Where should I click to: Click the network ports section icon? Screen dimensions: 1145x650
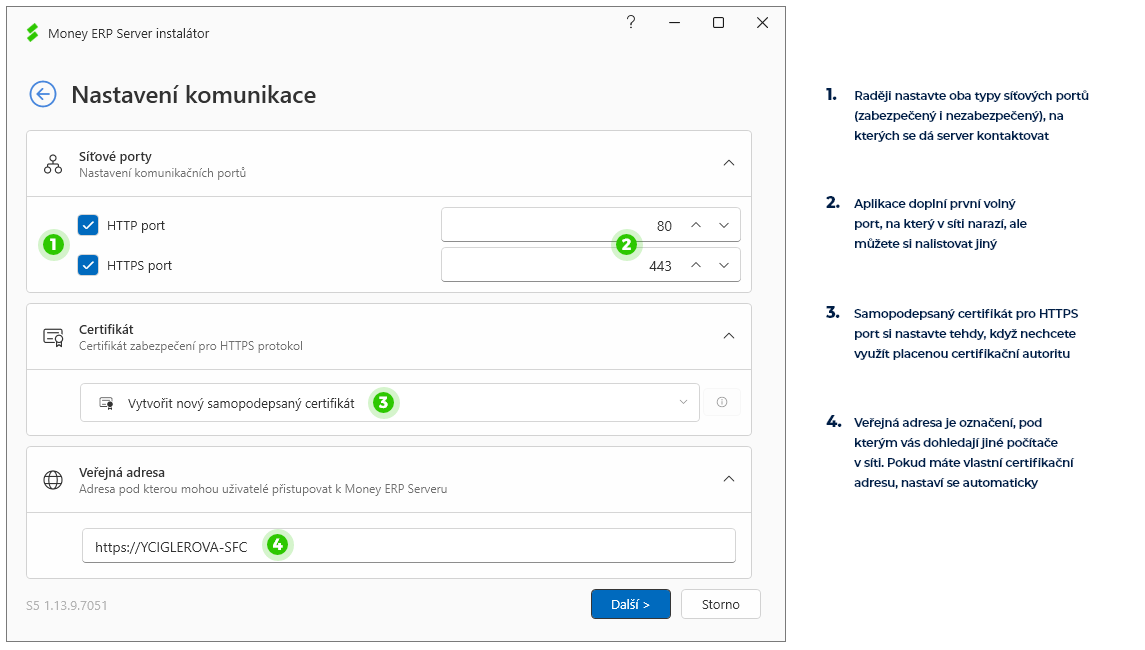[x=53, y=164]
